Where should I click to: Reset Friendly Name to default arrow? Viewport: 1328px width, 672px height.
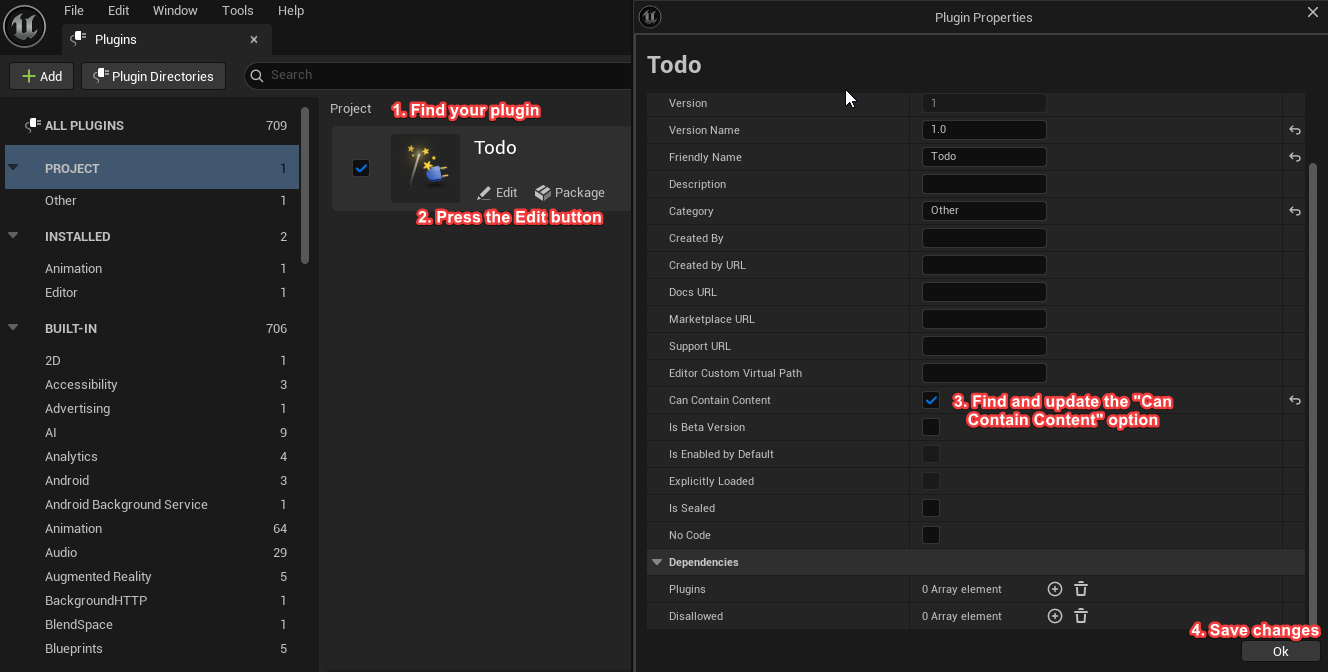click(1295, 157)
